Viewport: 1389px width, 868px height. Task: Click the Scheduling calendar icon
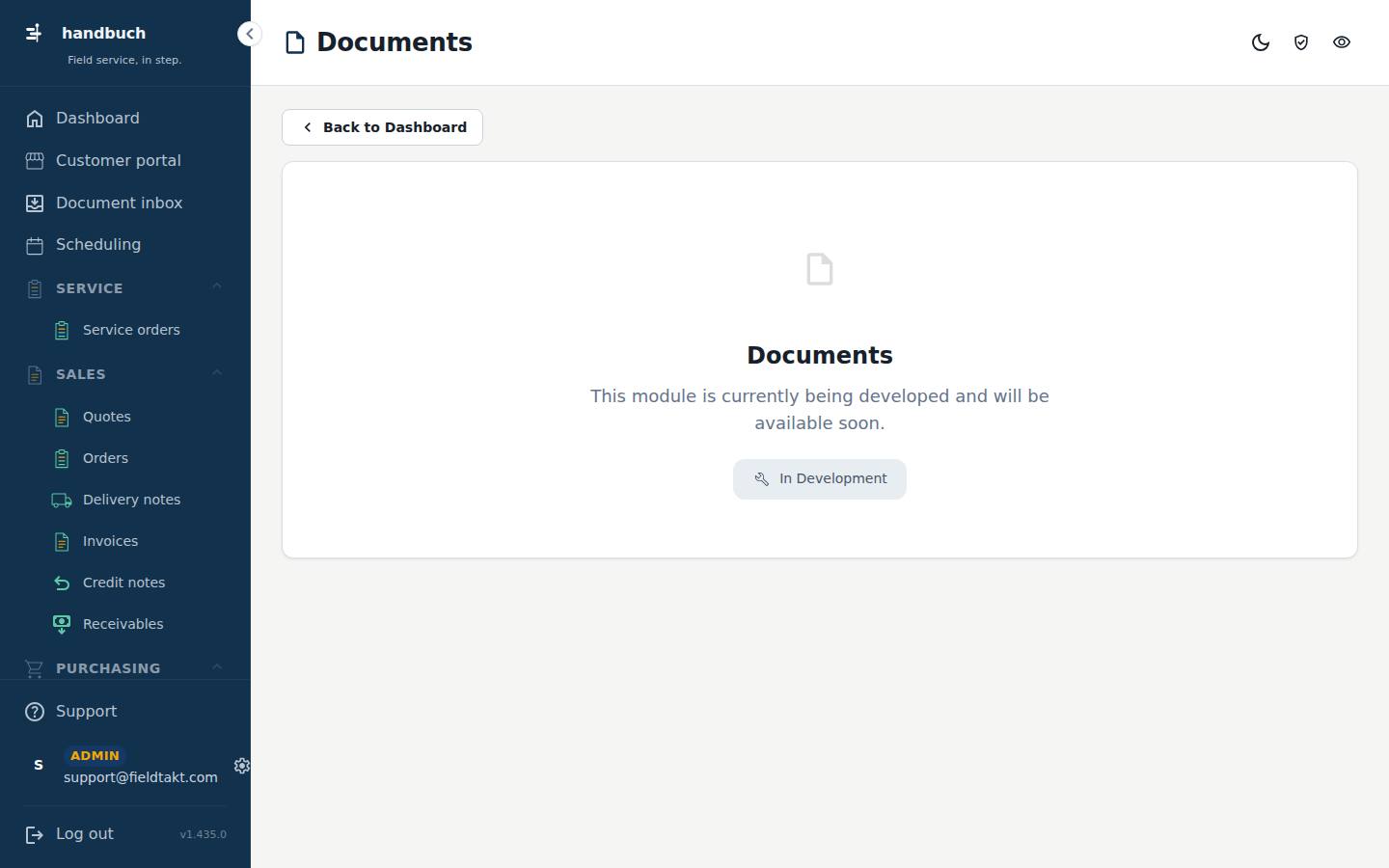click(x=35, y=245)
